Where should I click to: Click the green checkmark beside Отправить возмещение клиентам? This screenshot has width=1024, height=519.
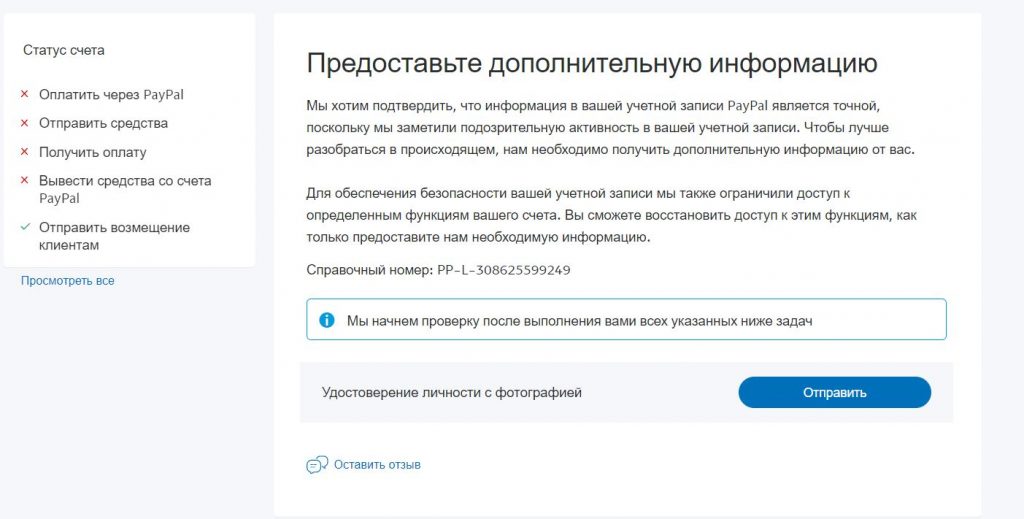[25, 227]
